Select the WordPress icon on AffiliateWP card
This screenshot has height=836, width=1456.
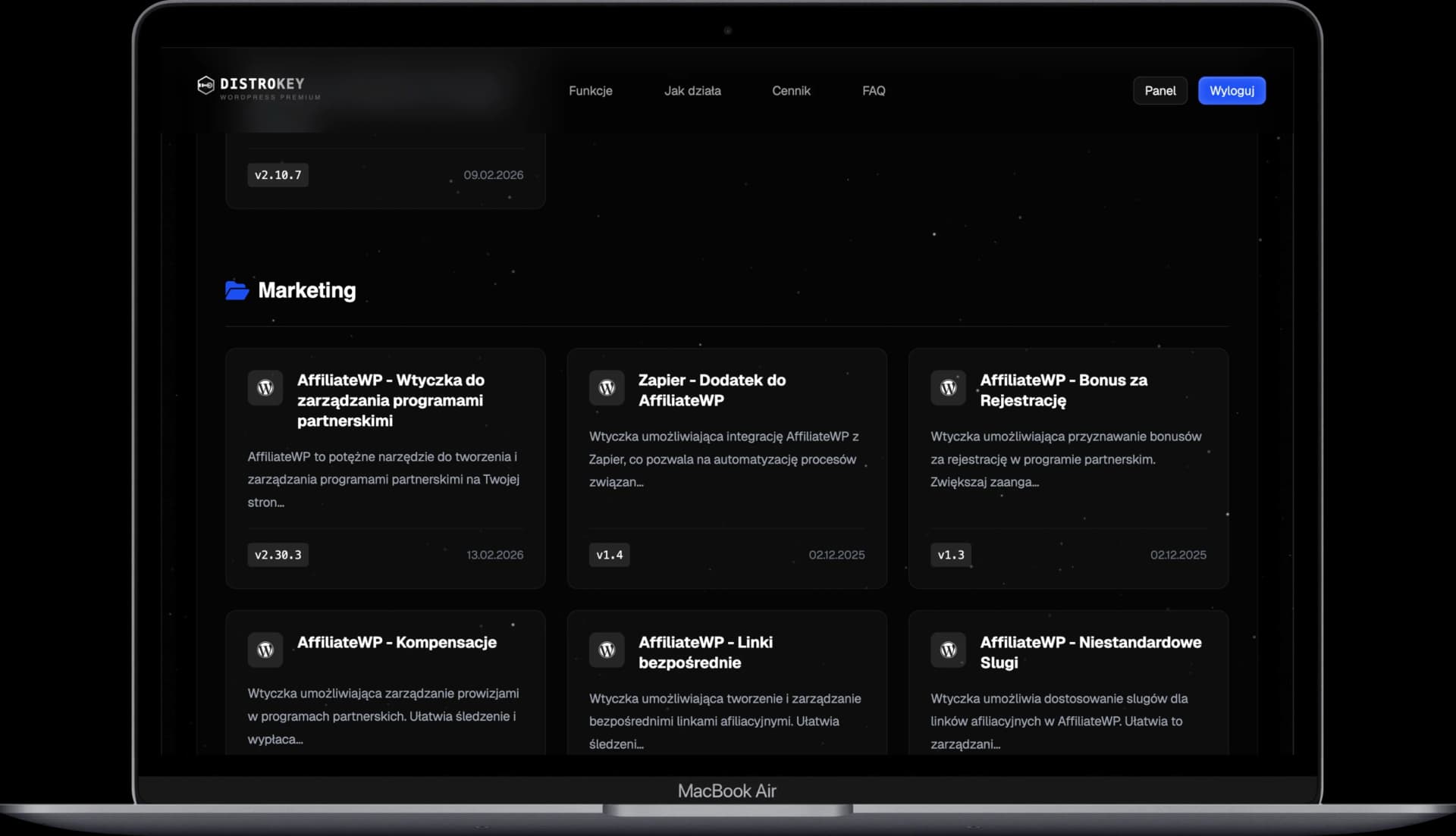(265, 387)
